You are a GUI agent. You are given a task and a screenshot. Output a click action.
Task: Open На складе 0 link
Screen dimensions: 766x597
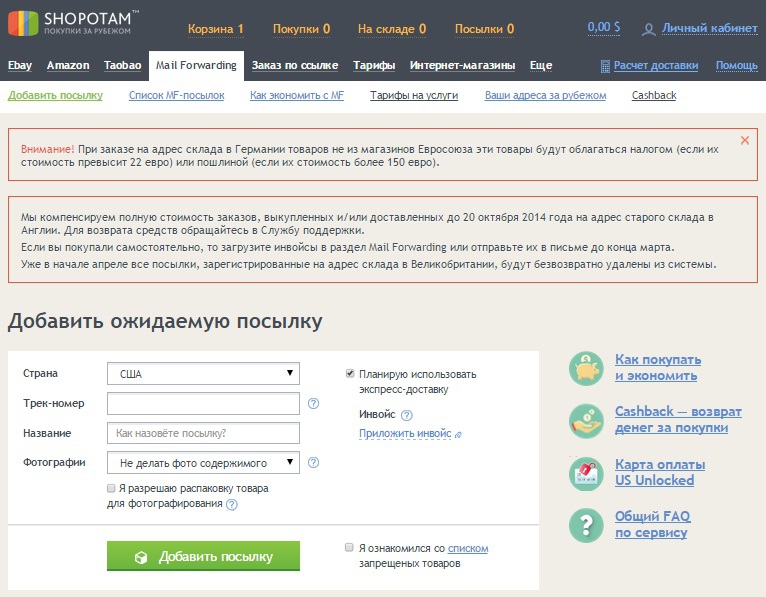tap(392, 29)
